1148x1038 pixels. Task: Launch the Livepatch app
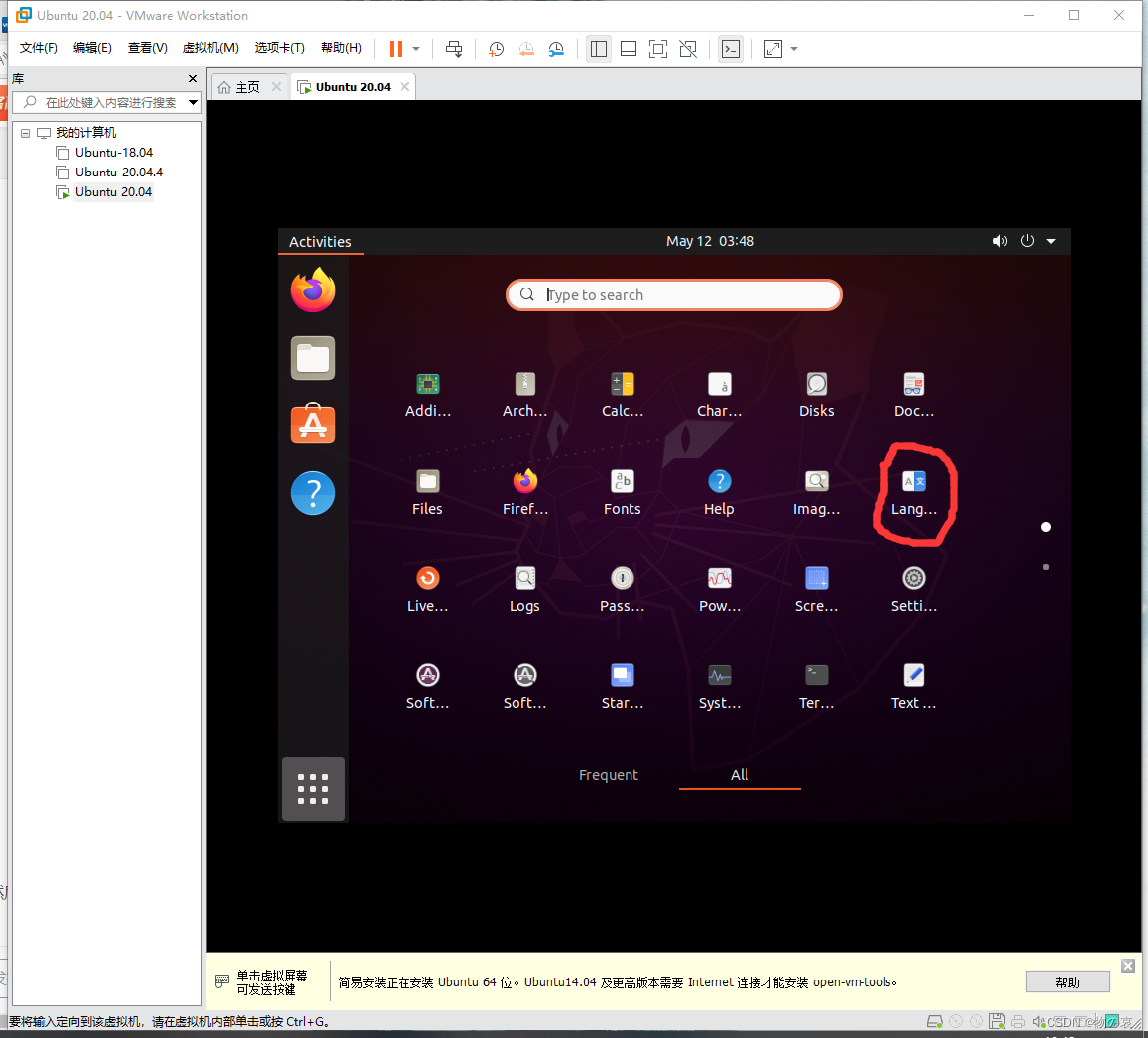[x=427, y=578]
